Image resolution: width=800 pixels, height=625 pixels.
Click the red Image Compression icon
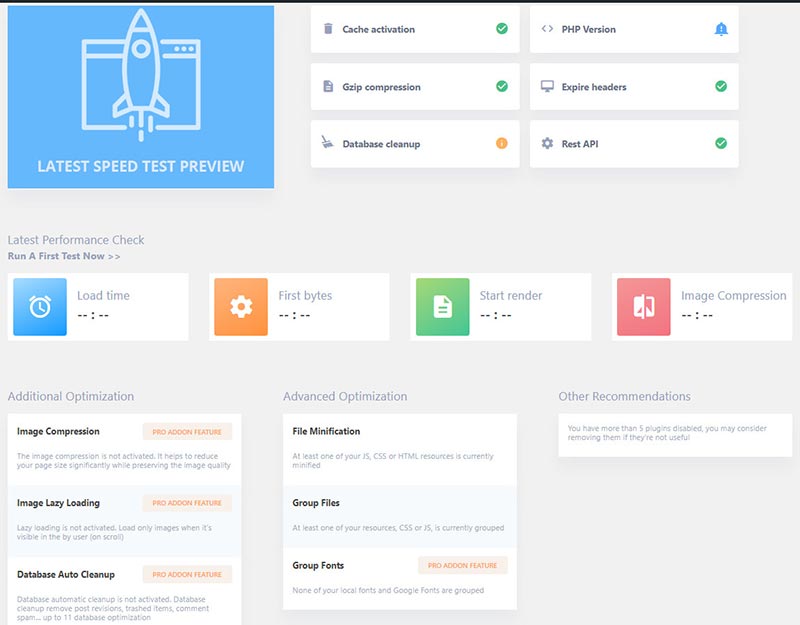(643, 307)
